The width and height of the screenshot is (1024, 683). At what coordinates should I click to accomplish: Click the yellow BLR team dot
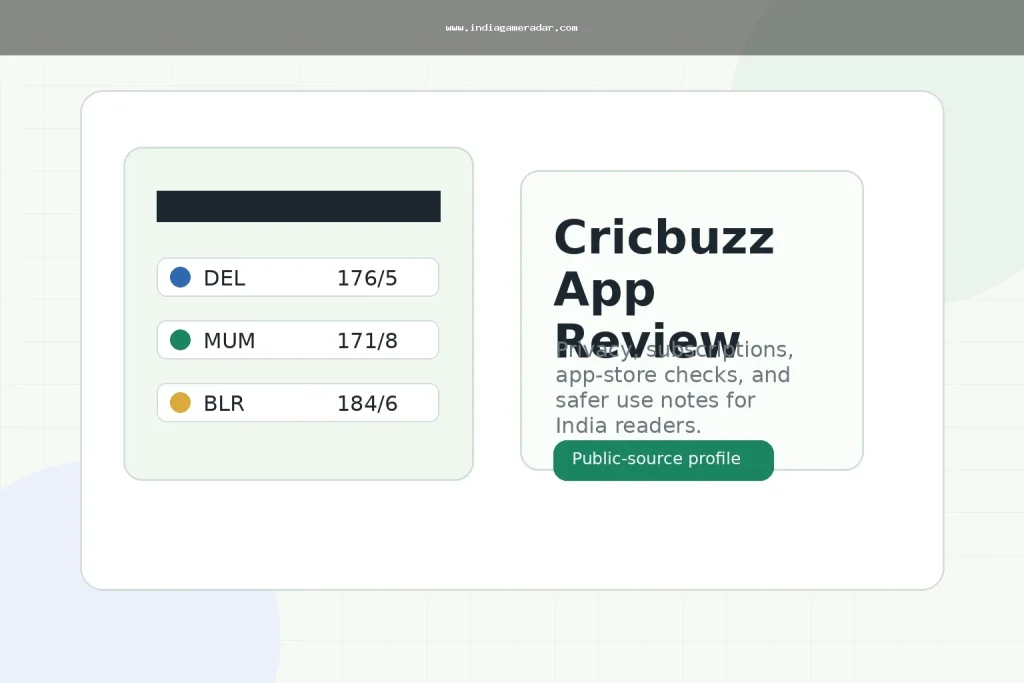tap(180, 402)
